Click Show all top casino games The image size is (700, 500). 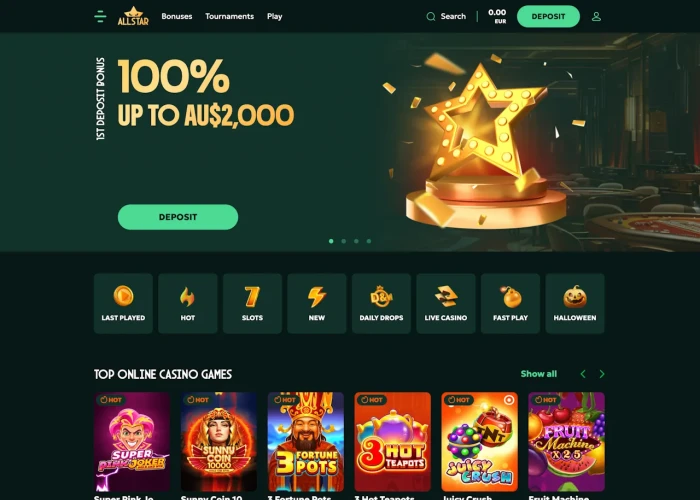538,374
